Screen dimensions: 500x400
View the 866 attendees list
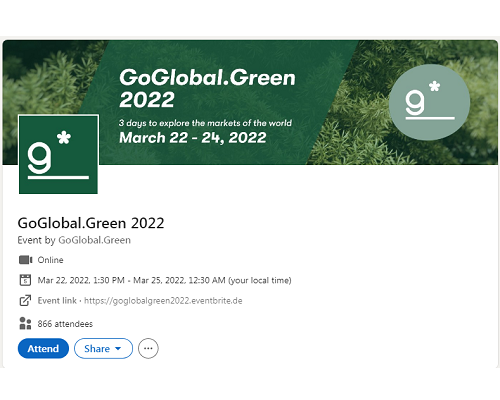(65, 324)
